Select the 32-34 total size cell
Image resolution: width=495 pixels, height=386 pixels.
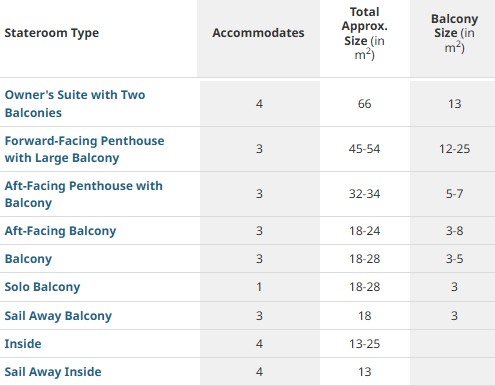365,194
